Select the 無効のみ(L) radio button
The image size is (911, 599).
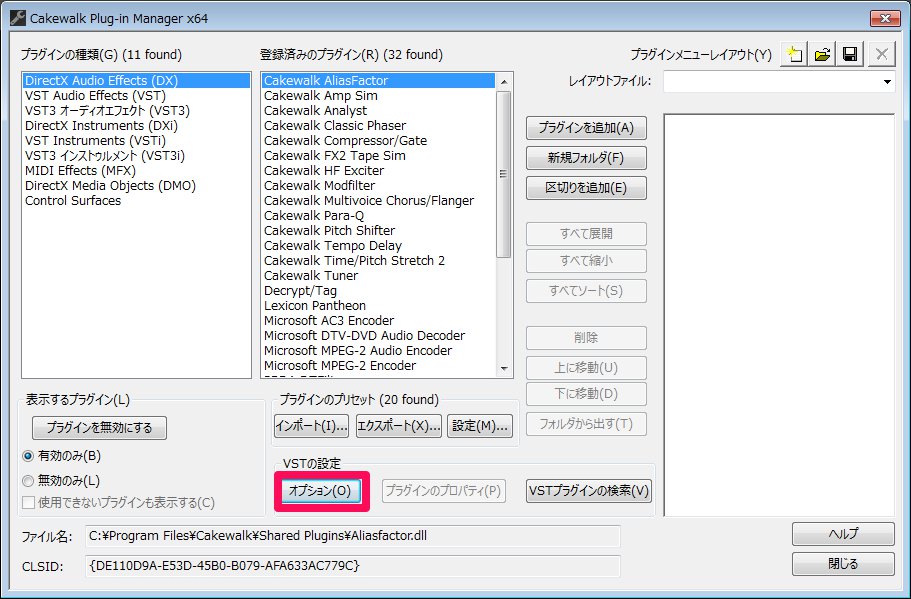coord(28,481)
